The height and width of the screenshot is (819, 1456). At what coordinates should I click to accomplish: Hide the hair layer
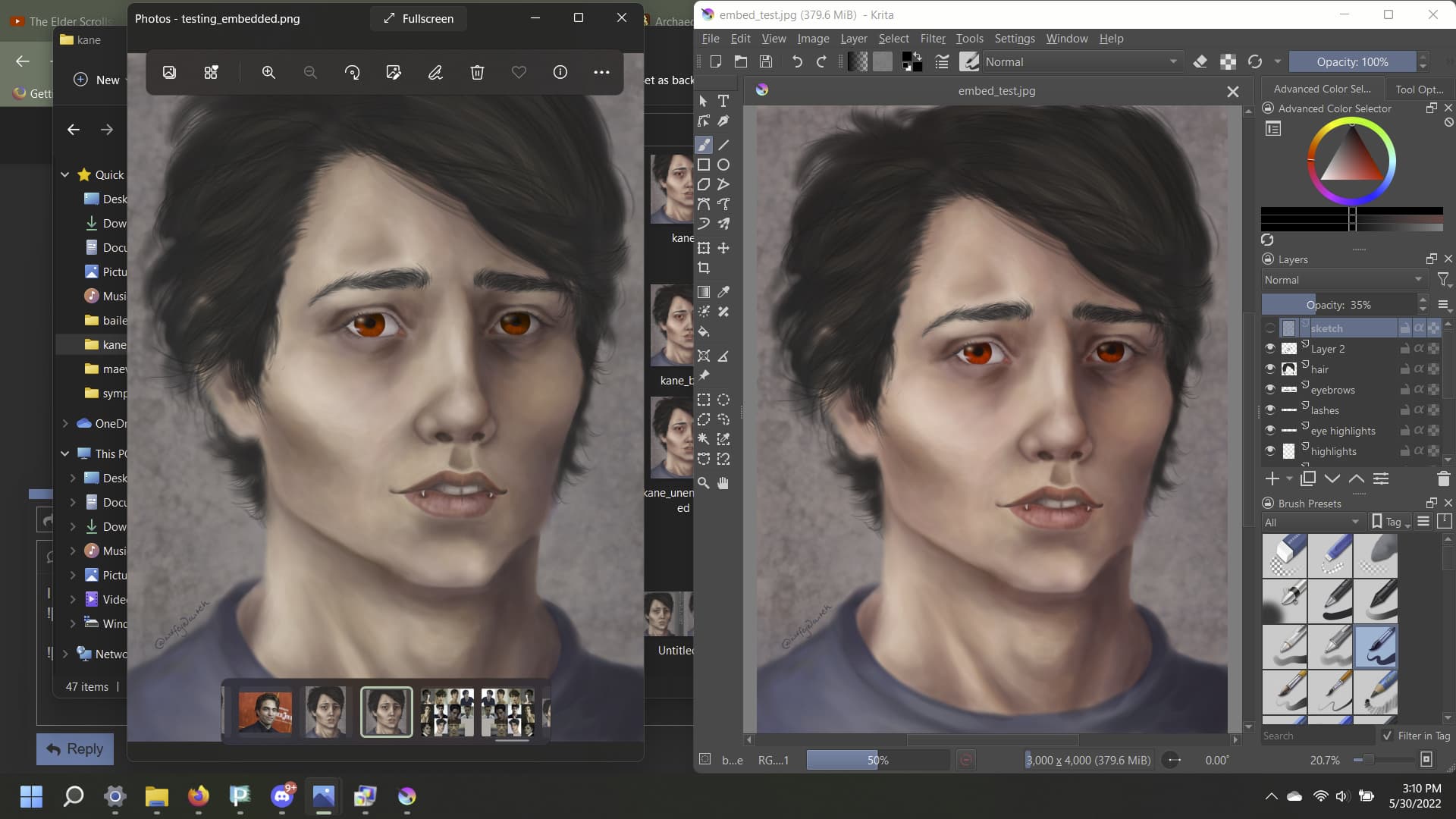click(1270, 369)
